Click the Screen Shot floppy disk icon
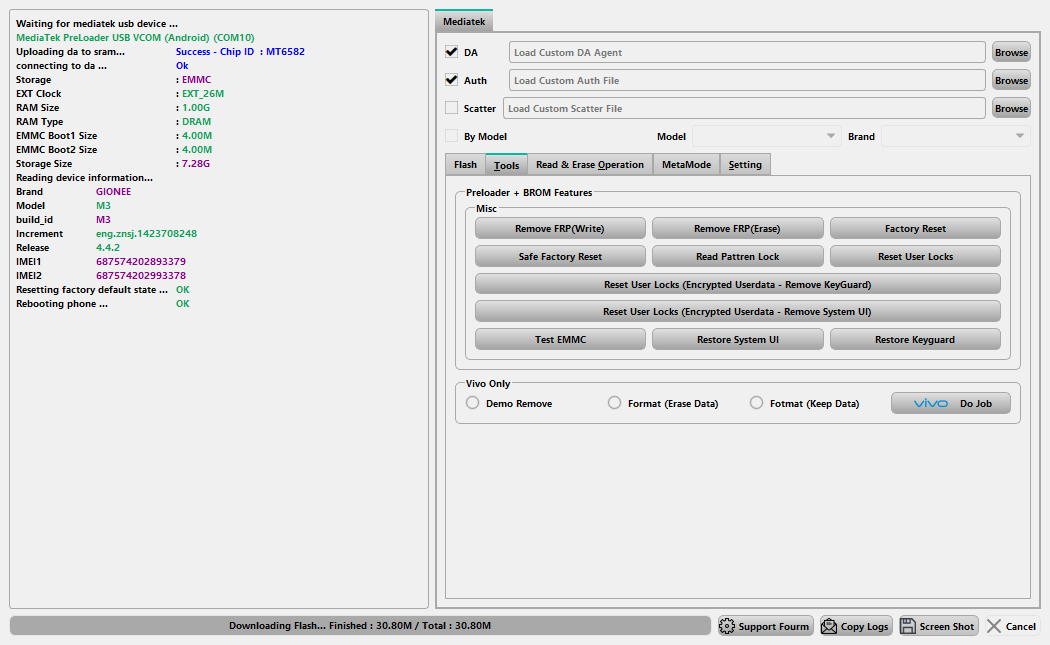 (907, 626)
